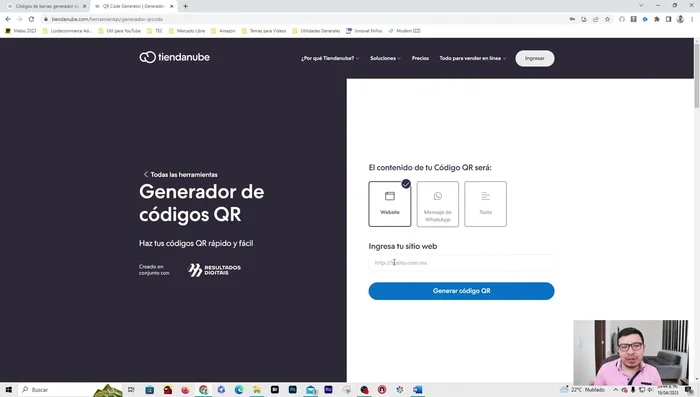Open Firefox from the taskbar
Screen dimensions: 700x397
tap(185, 390)
